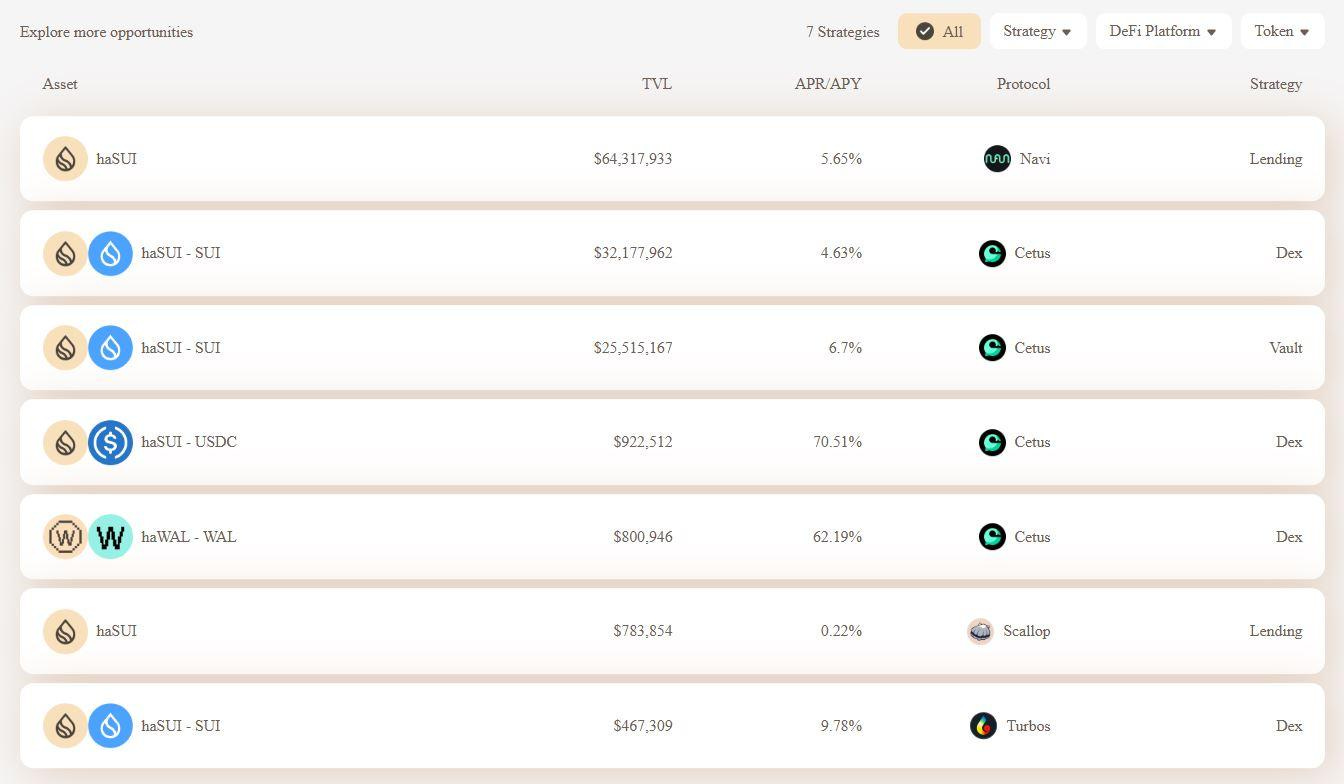Image resolution: width=1344 pixels, height=784 pixels.
Task: Click Cetus logo in the haWAL - WAL row
Action: [x=992, y=537]
